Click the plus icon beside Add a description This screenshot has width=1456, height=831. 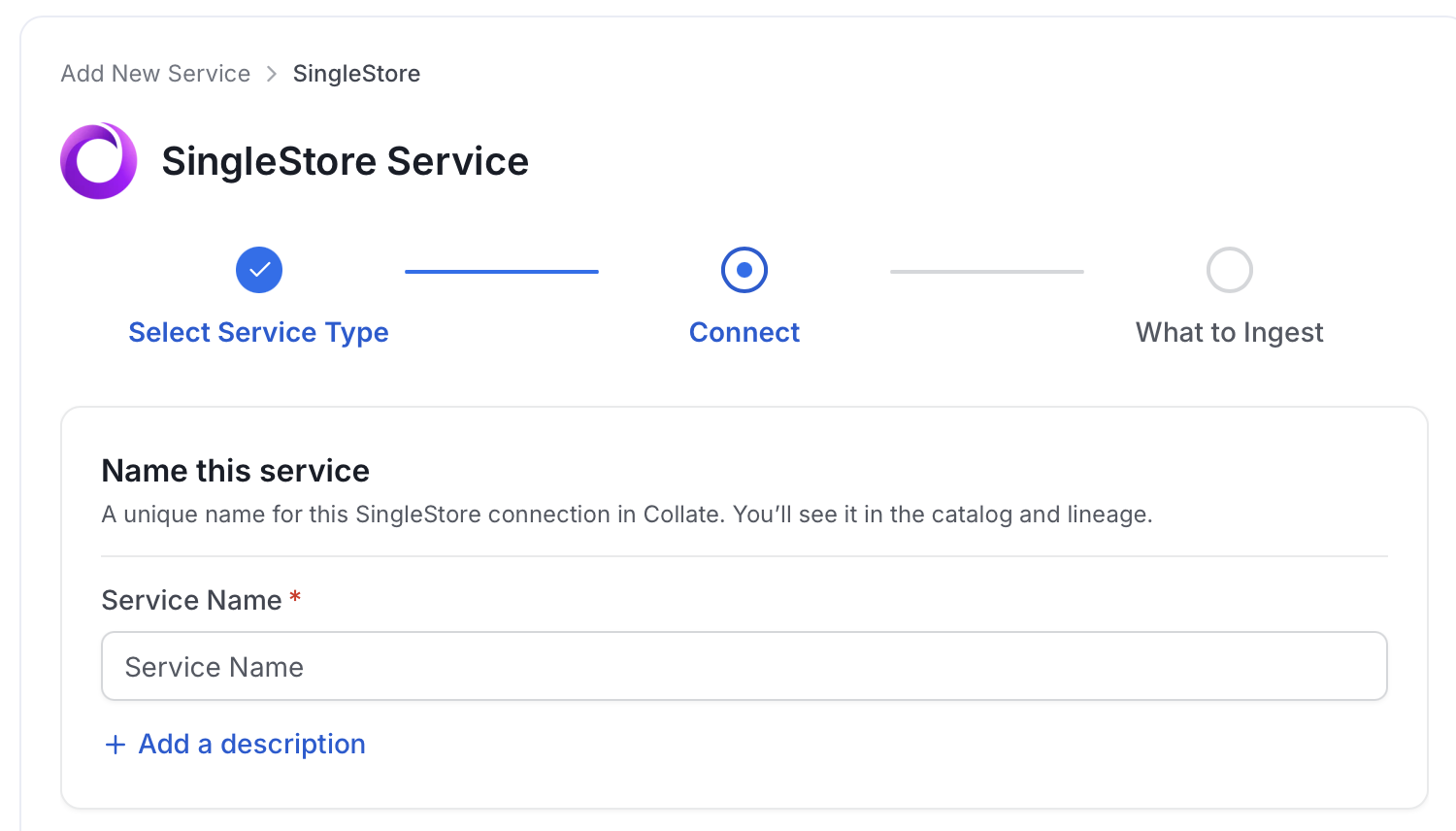pos(116,745)
